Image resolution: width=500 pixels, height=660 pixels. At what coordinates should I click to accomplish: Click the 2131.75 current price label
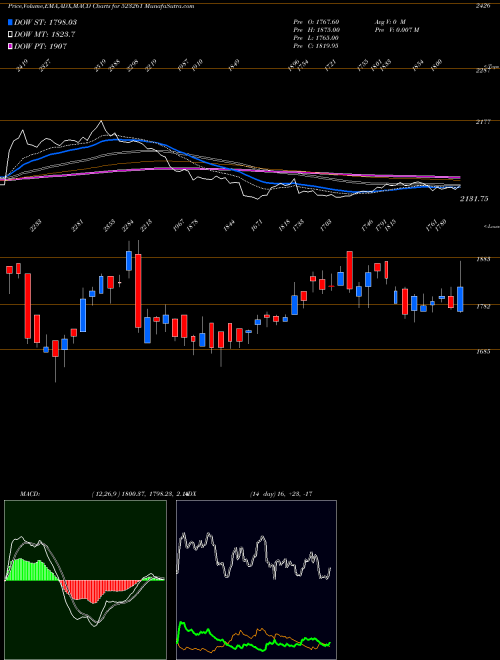474,199
